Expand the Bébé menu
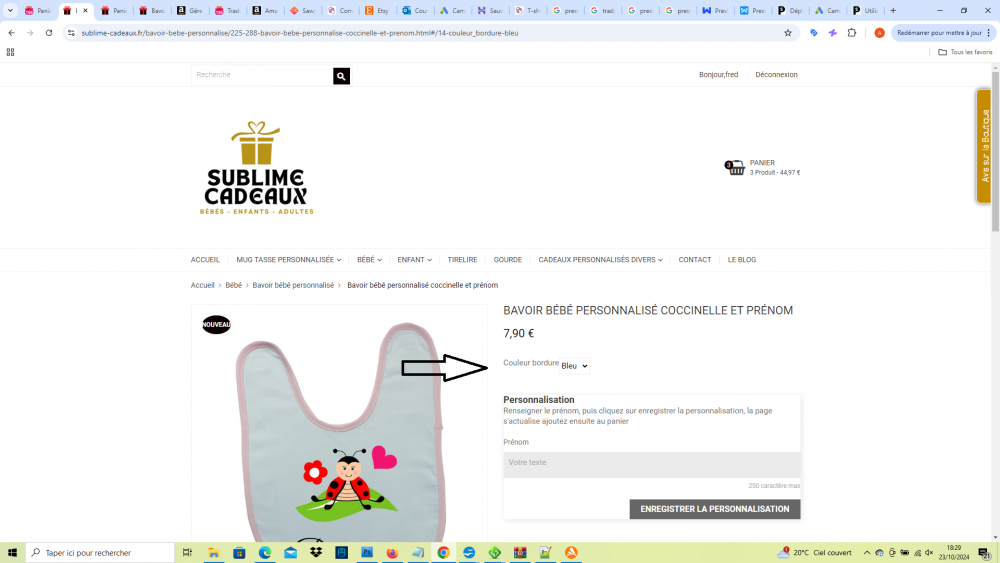This screenshot has width=1000, height=563. (369, 260)
